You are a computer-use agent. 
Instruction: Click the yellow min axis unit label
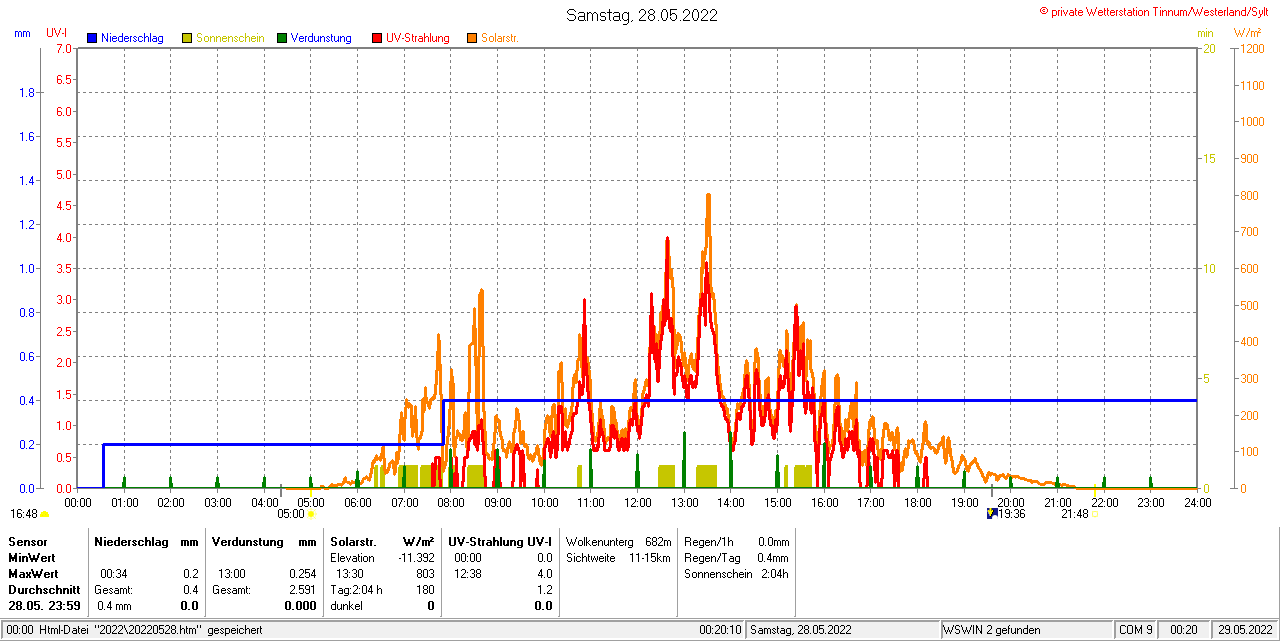[x=1205, y=33]
